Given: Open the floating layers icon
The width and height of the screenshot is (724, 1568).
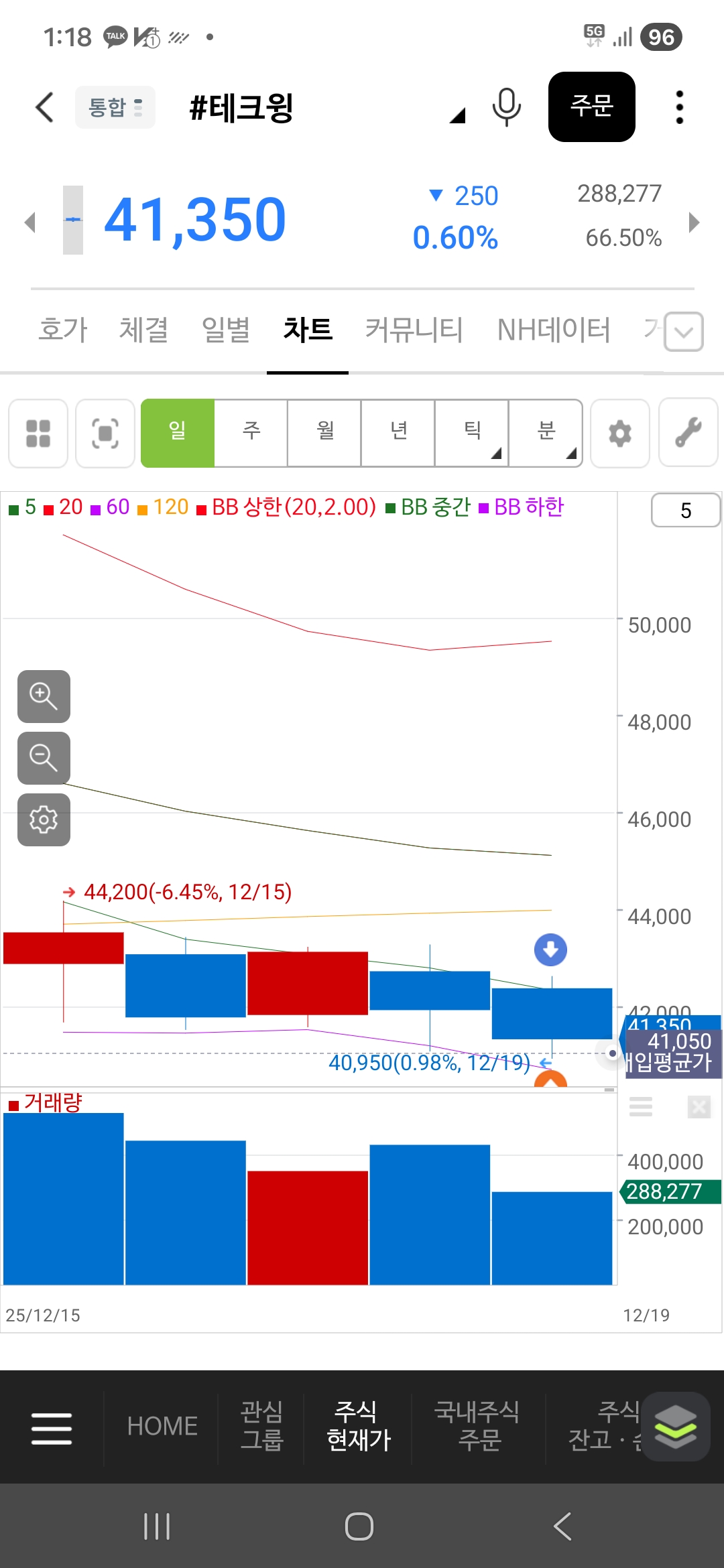Looking at the screenshot, I should [x=675, y=1426].
